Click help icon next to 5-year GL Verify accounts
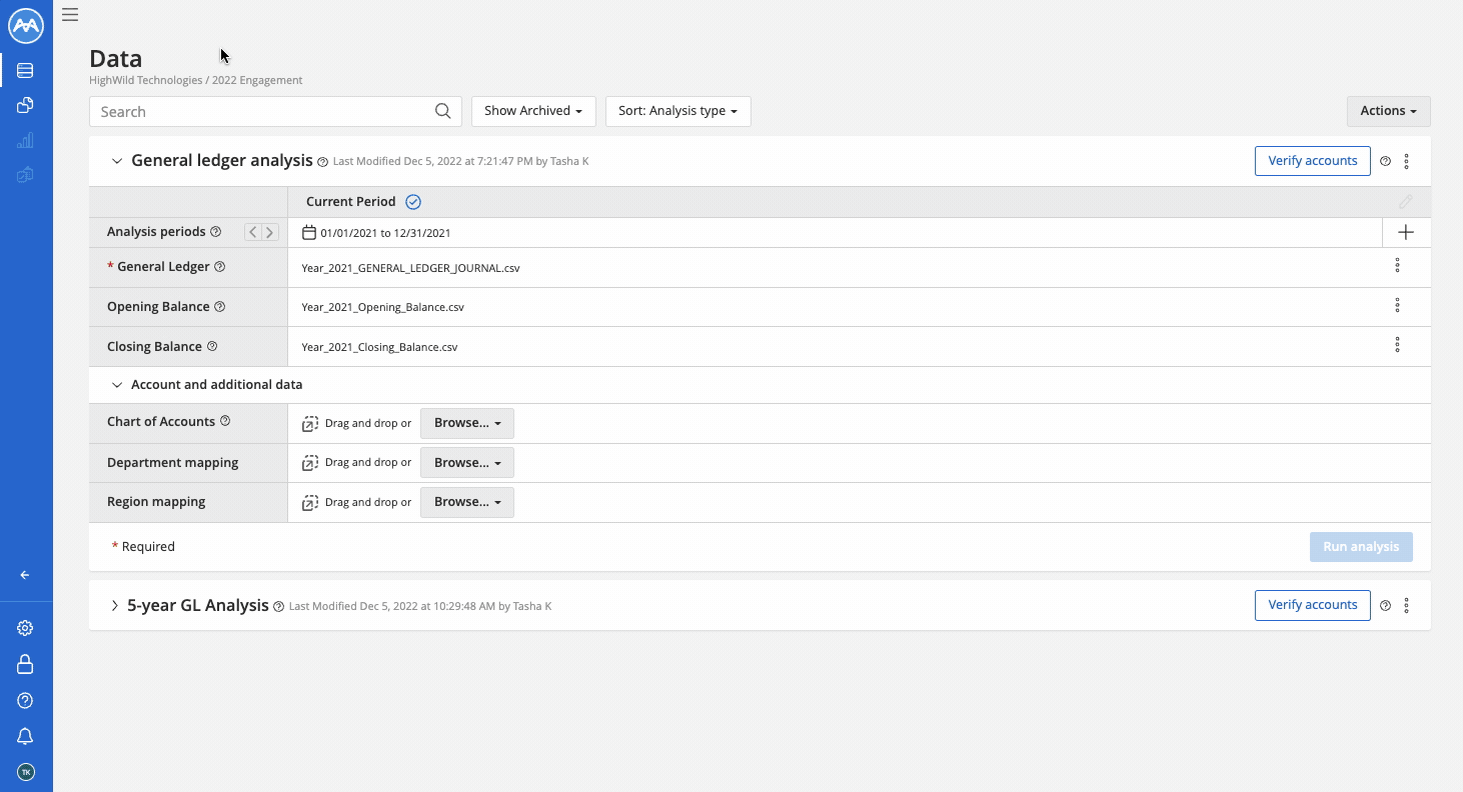The image size is (1463, 792). point(1385,606)
